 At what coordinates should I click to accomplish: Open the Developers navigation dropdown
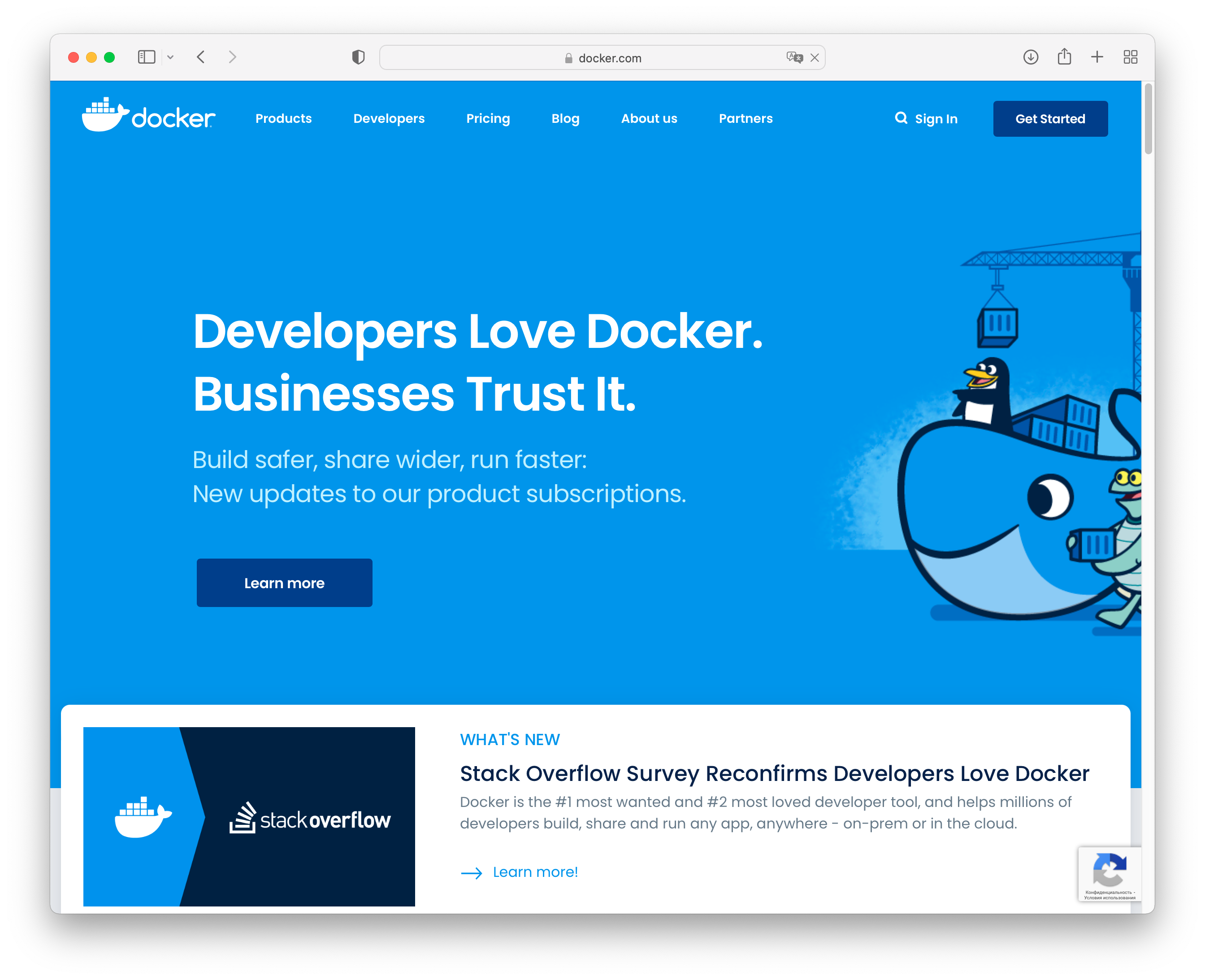(x=389, y=118)
